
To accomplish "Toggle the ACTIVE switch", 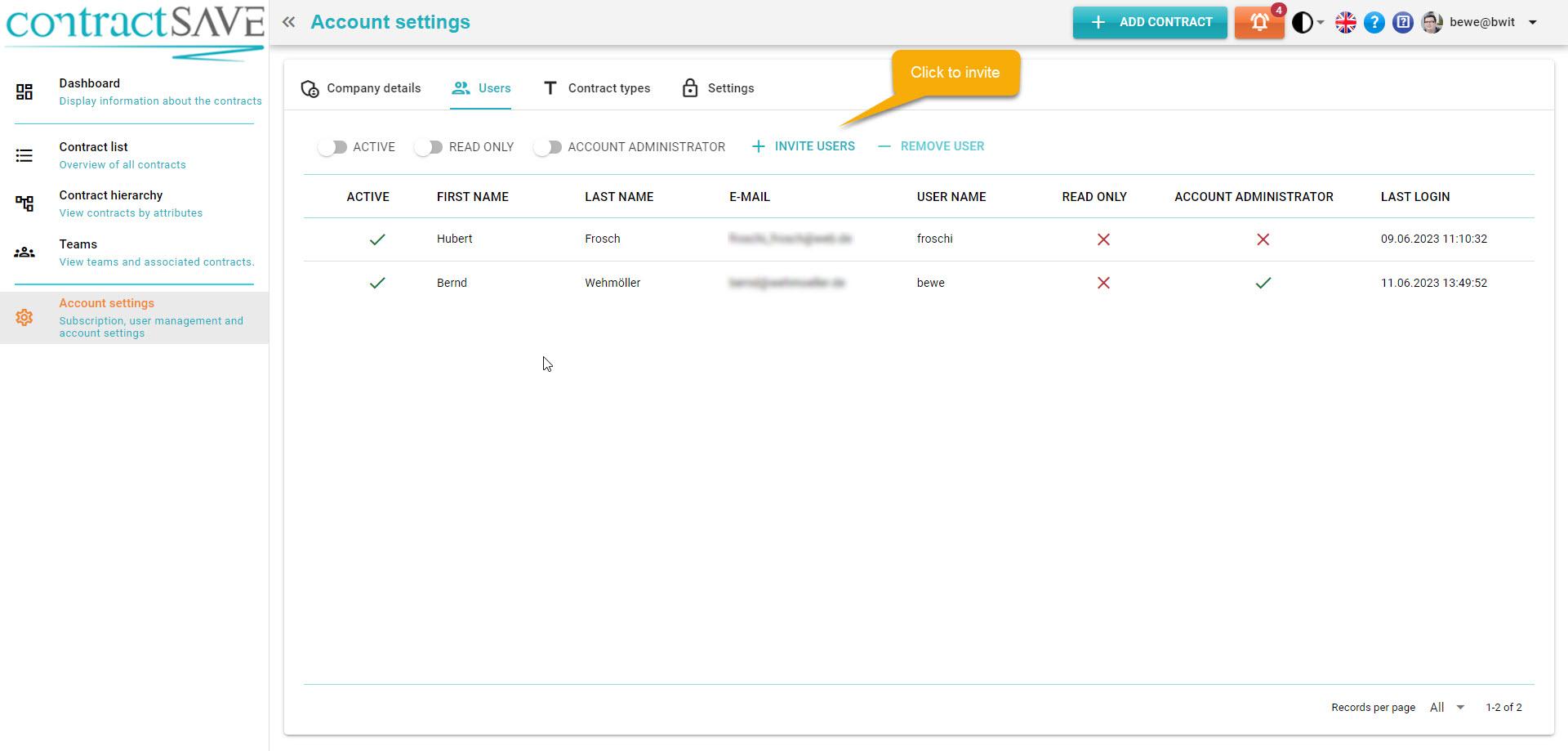I will (333, 147).
